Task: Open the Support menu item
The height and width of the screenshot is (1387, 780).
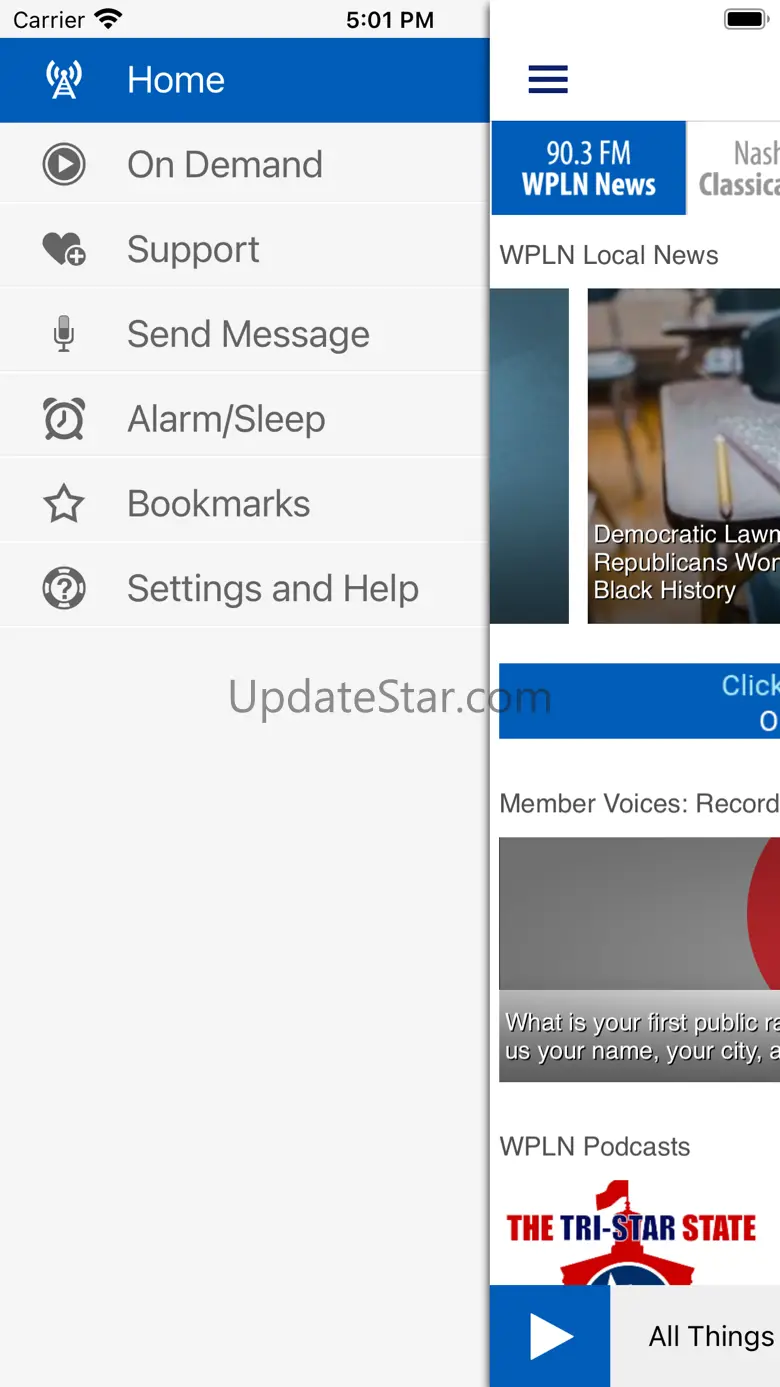Action: [245, 249]
